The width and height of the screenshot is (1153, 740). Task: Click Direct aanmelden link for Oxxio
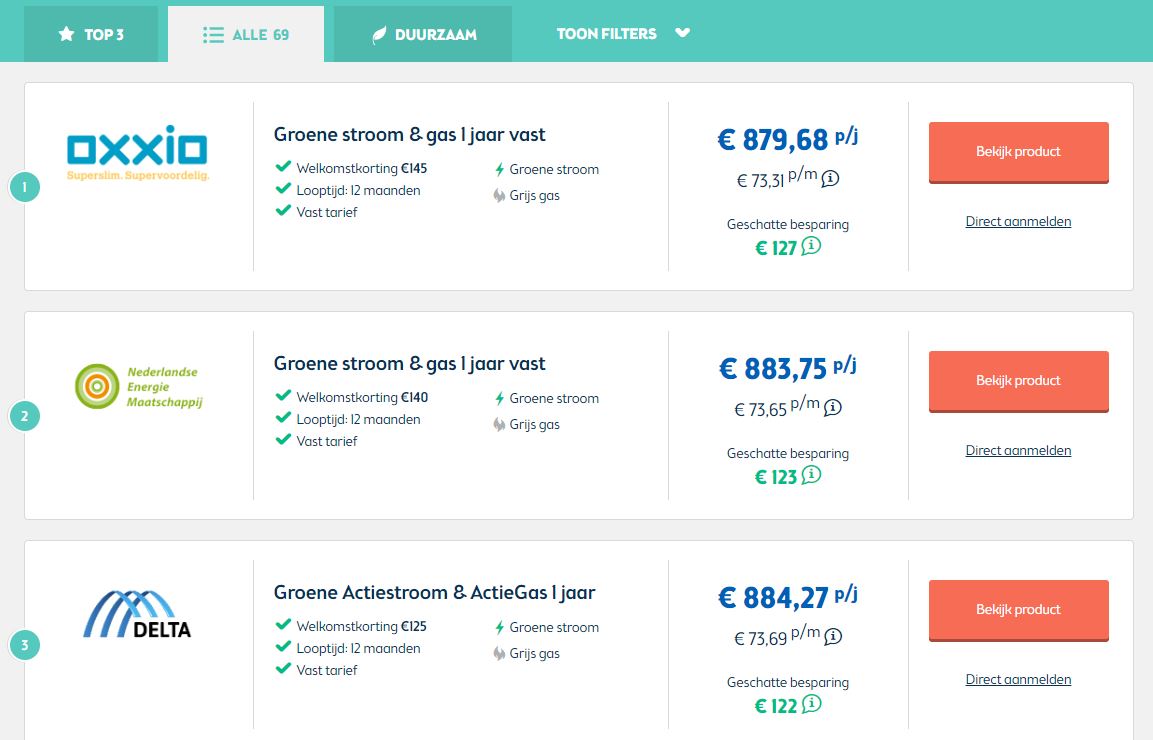1018,222
